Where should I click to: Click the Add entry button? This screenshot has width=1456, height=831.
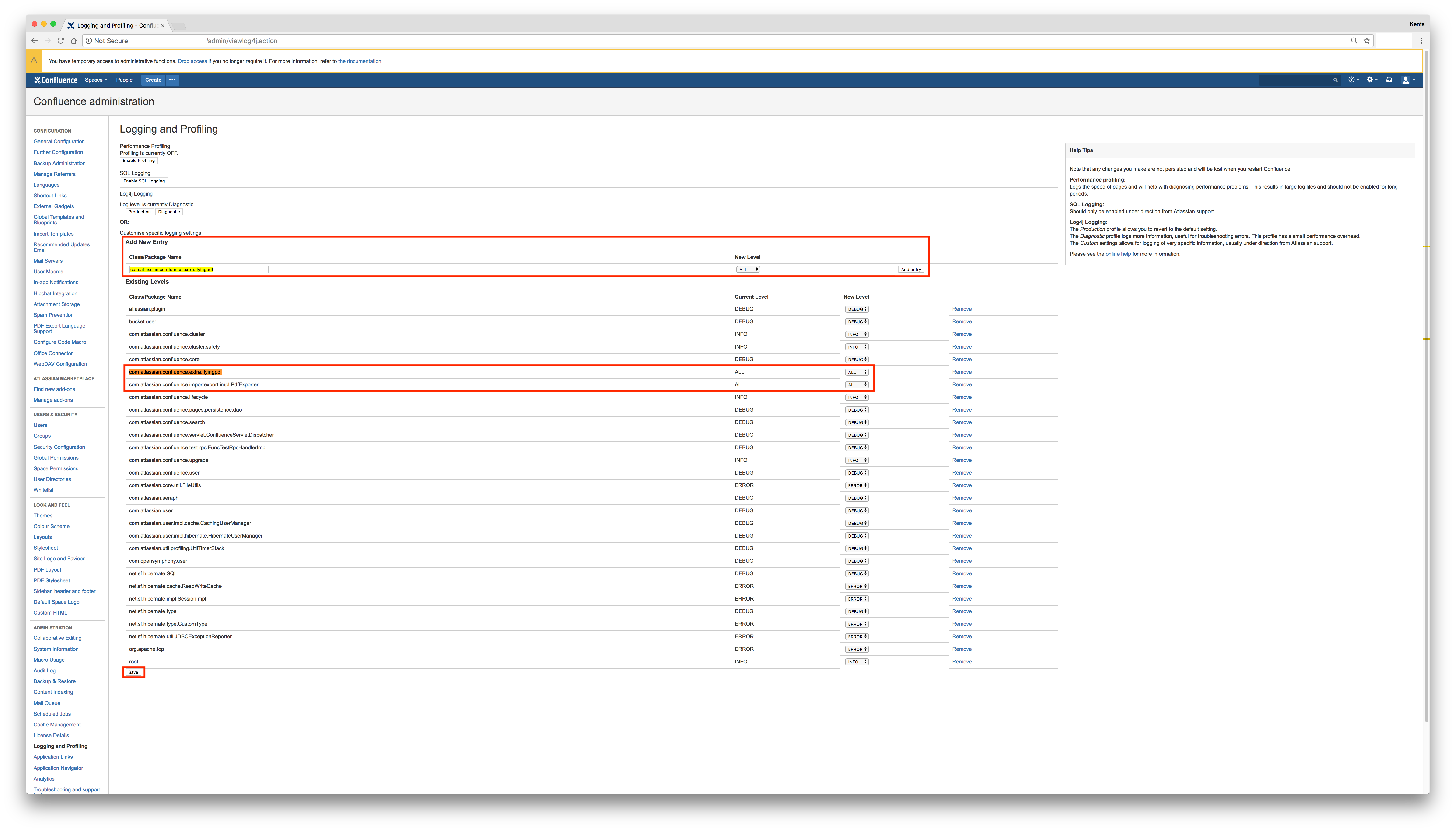click(x=911, y=269)
